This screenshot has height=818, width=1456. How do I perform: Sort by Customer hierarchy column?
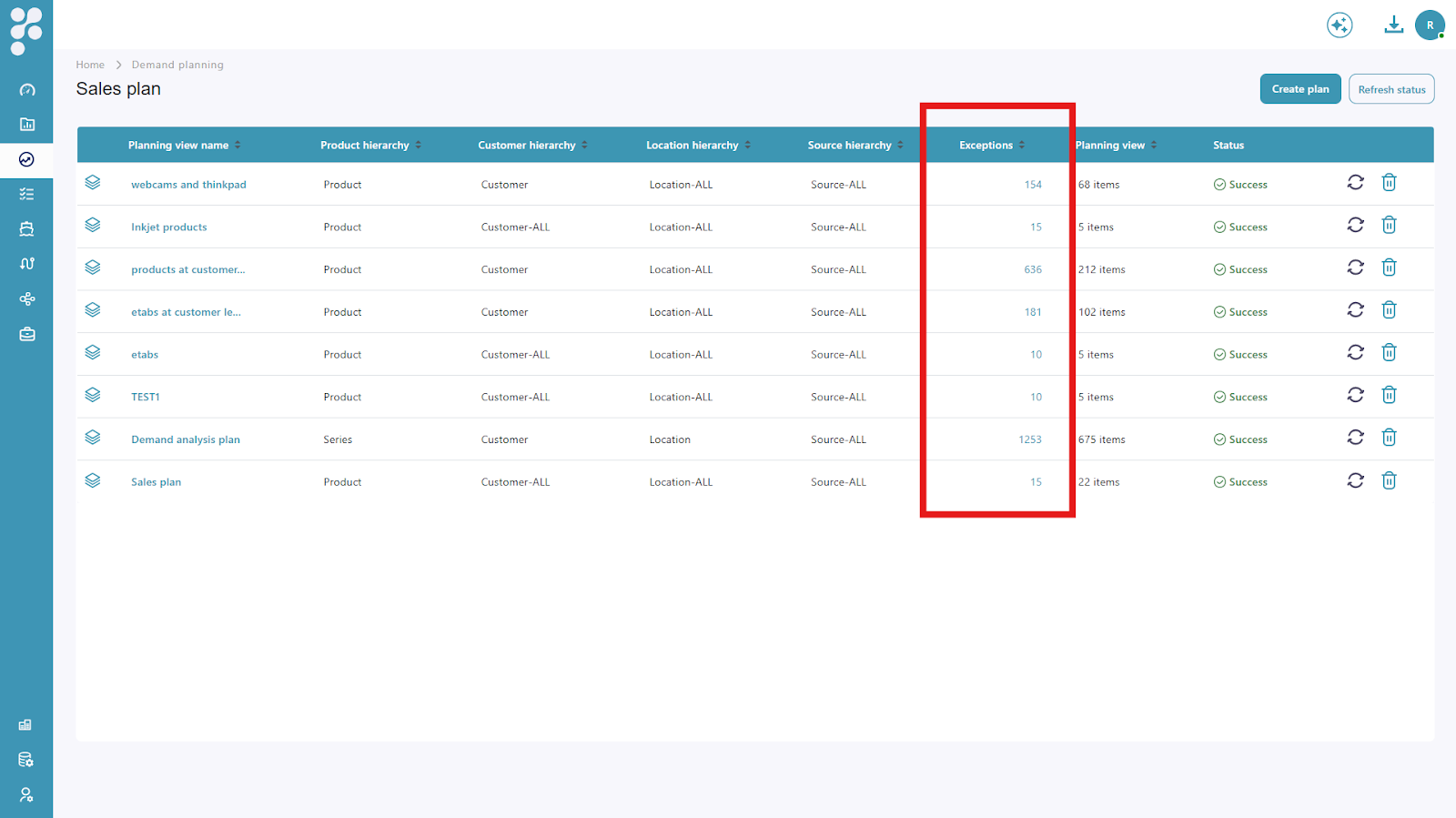point(584,146)
